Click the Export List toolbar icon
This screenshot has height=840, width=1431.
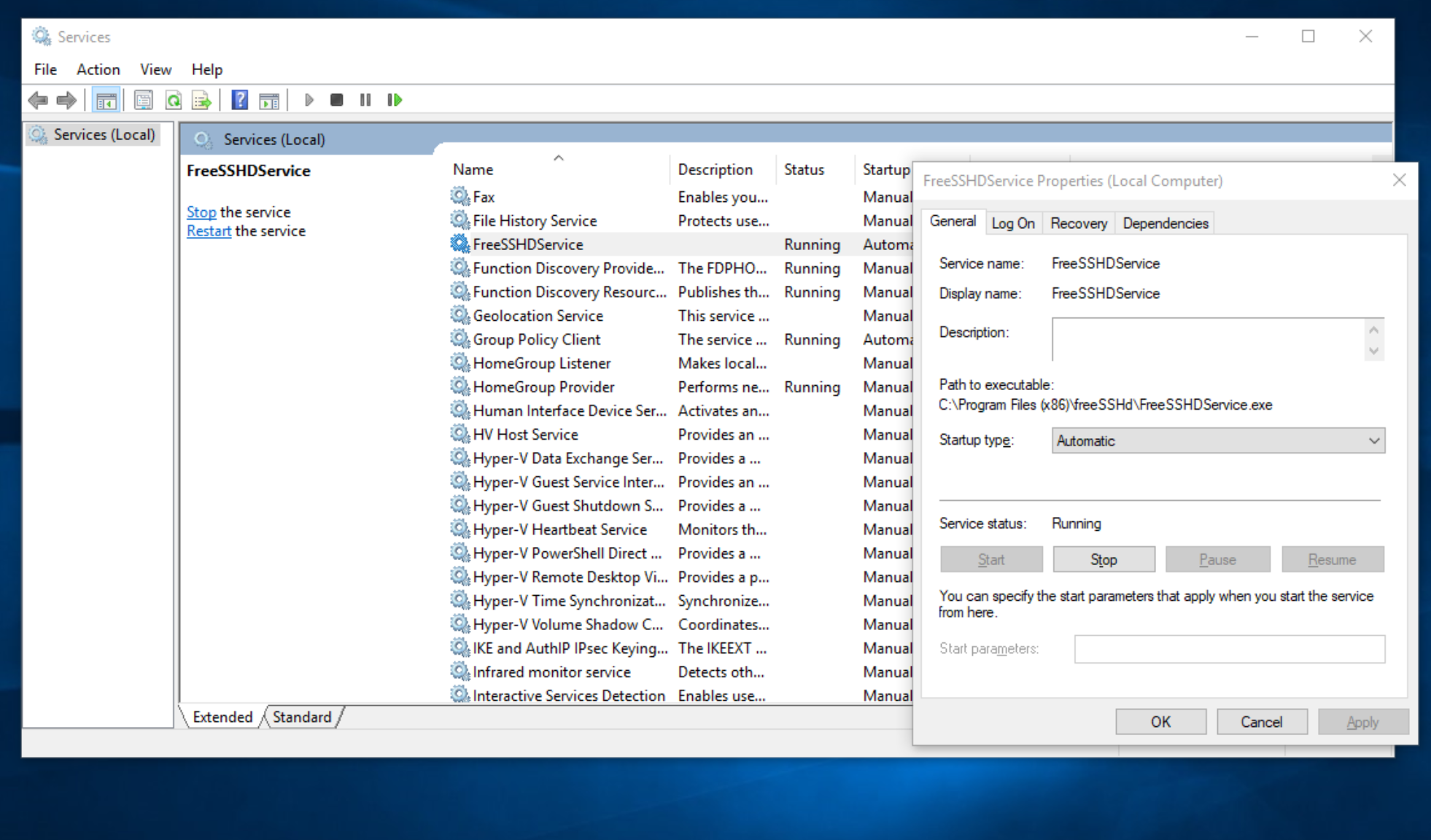click(201, 100)
